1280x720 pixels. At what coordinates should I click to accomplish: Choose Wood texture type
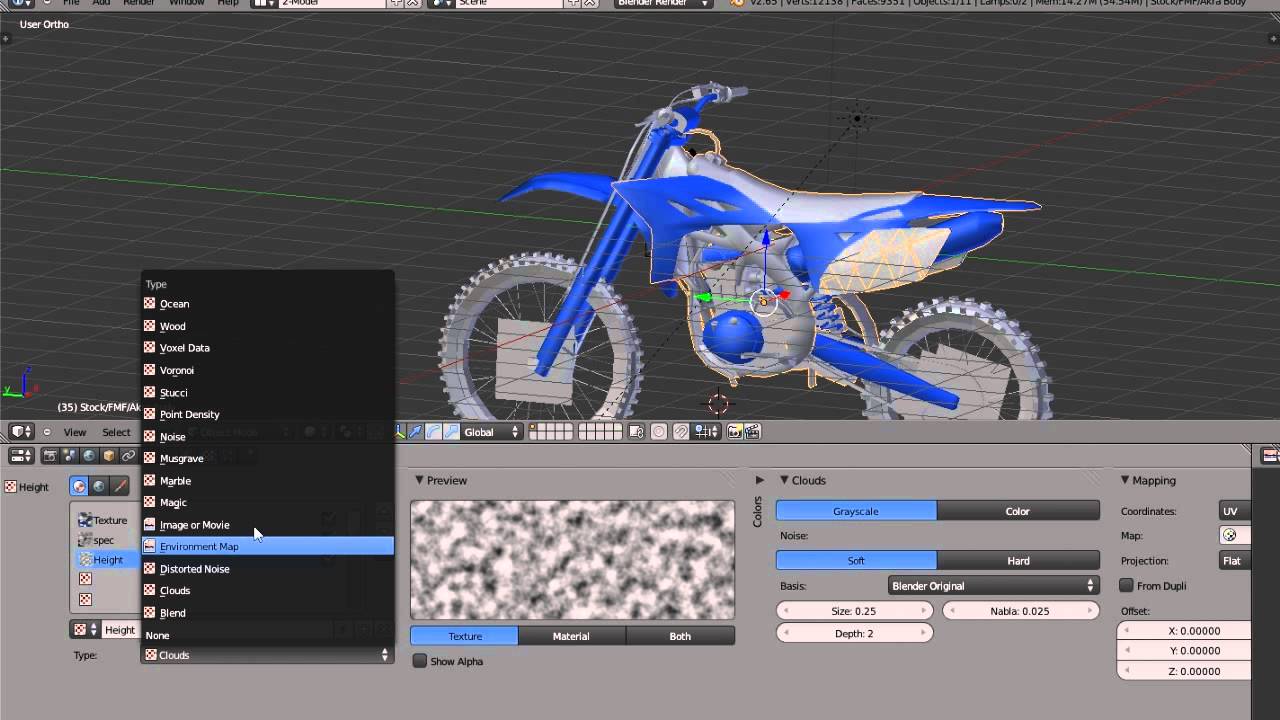(267, 326)
